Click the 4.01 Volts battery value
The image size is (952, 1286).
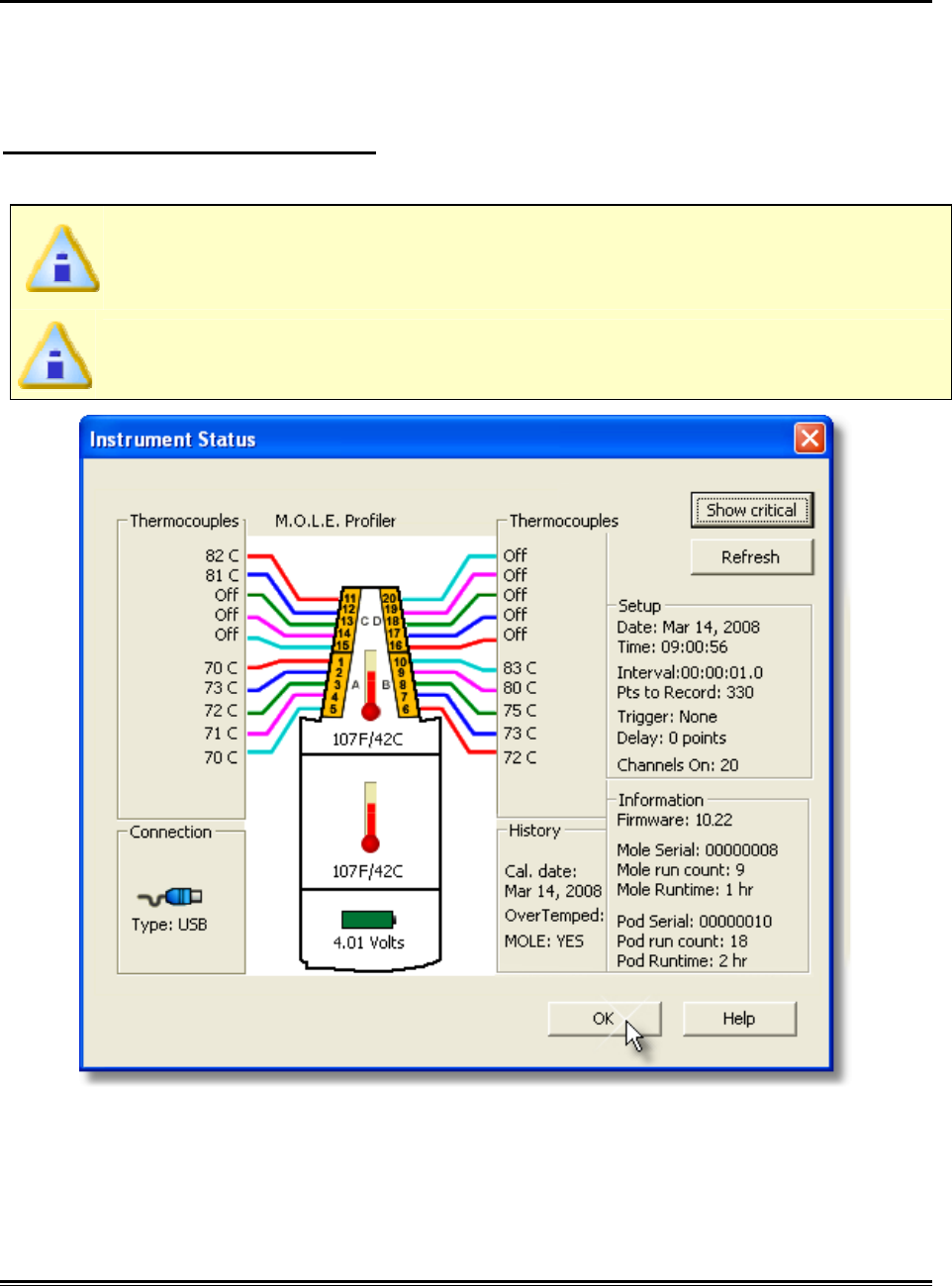[368, 942]
